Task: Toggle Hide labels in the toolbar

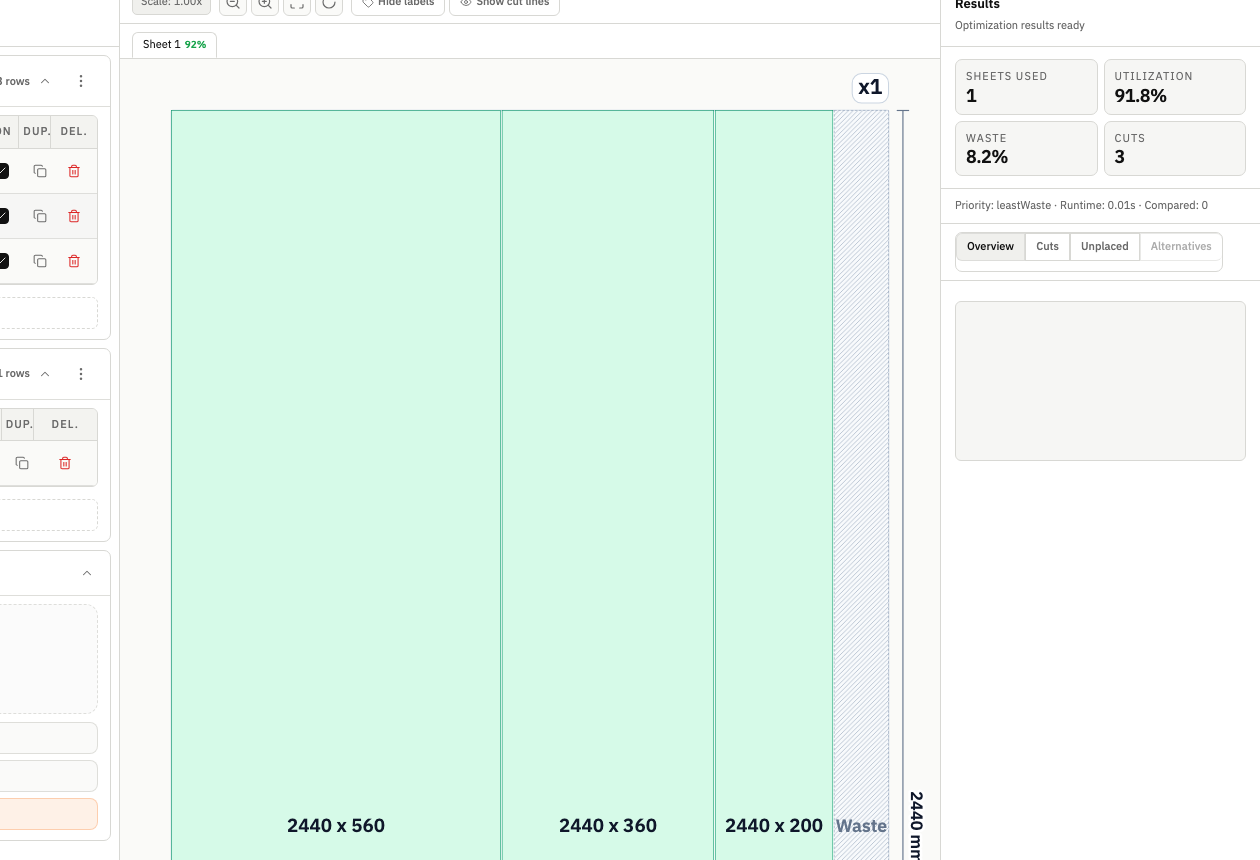Action: (x=397, y=5)
